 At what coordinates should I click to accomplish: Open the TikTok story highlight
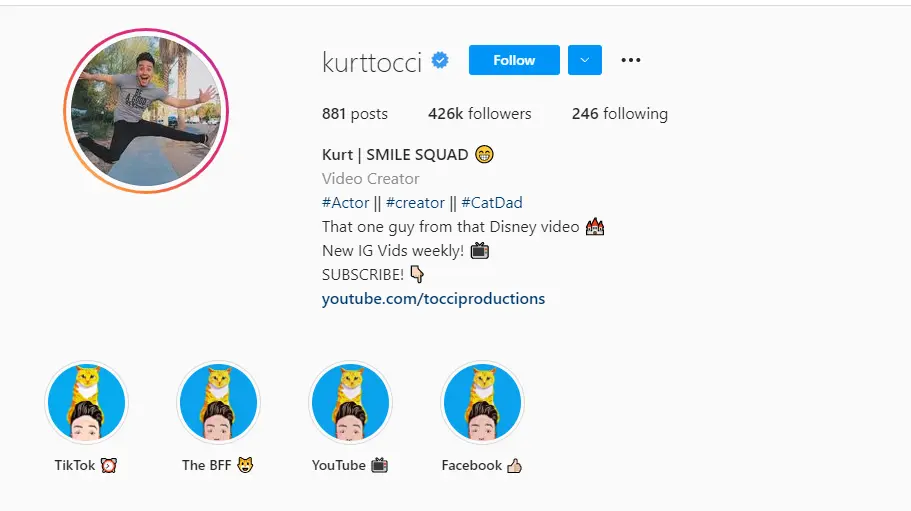click(x=87, y=402)
